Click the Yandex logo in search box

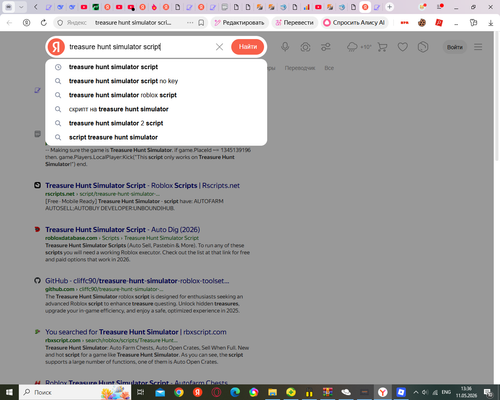coord(56,47)
